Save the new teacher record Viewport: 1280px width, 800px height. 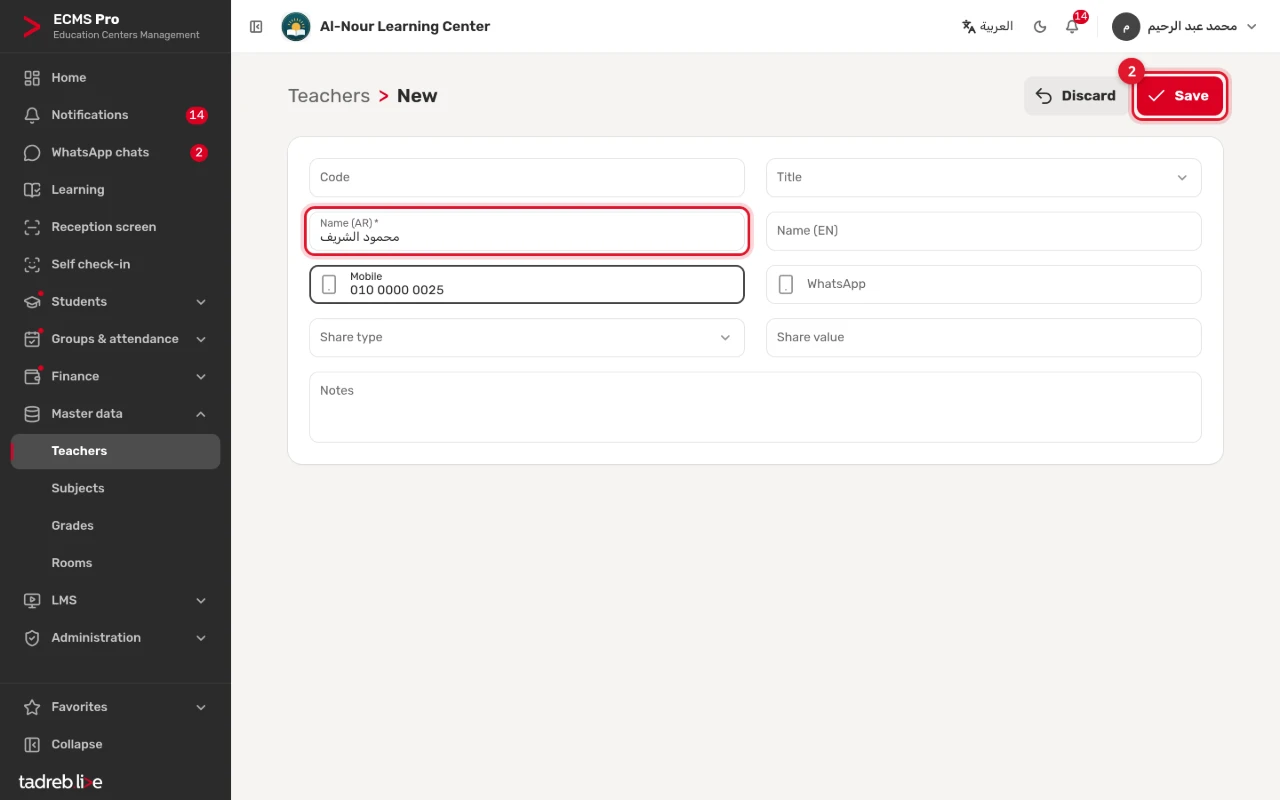[1180, 96]
